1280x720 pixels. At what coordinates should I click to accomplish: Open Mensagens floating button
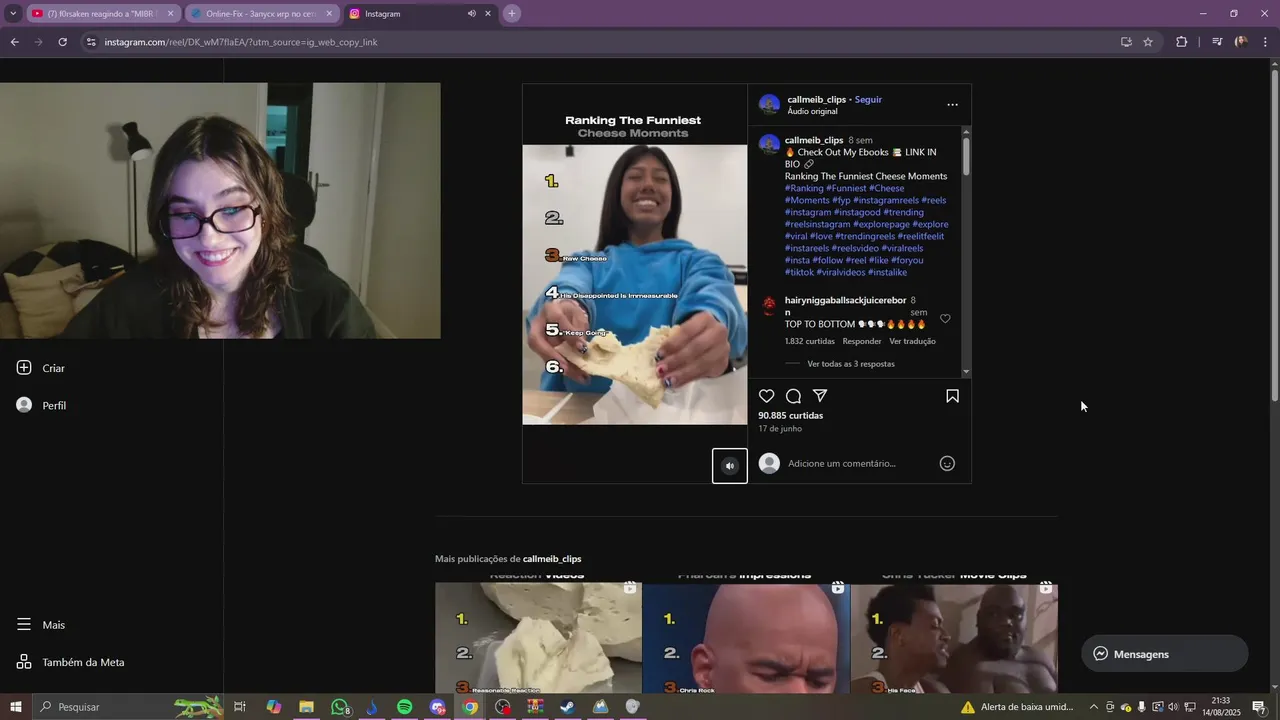pyautogui.click(x=1165, y=654)
